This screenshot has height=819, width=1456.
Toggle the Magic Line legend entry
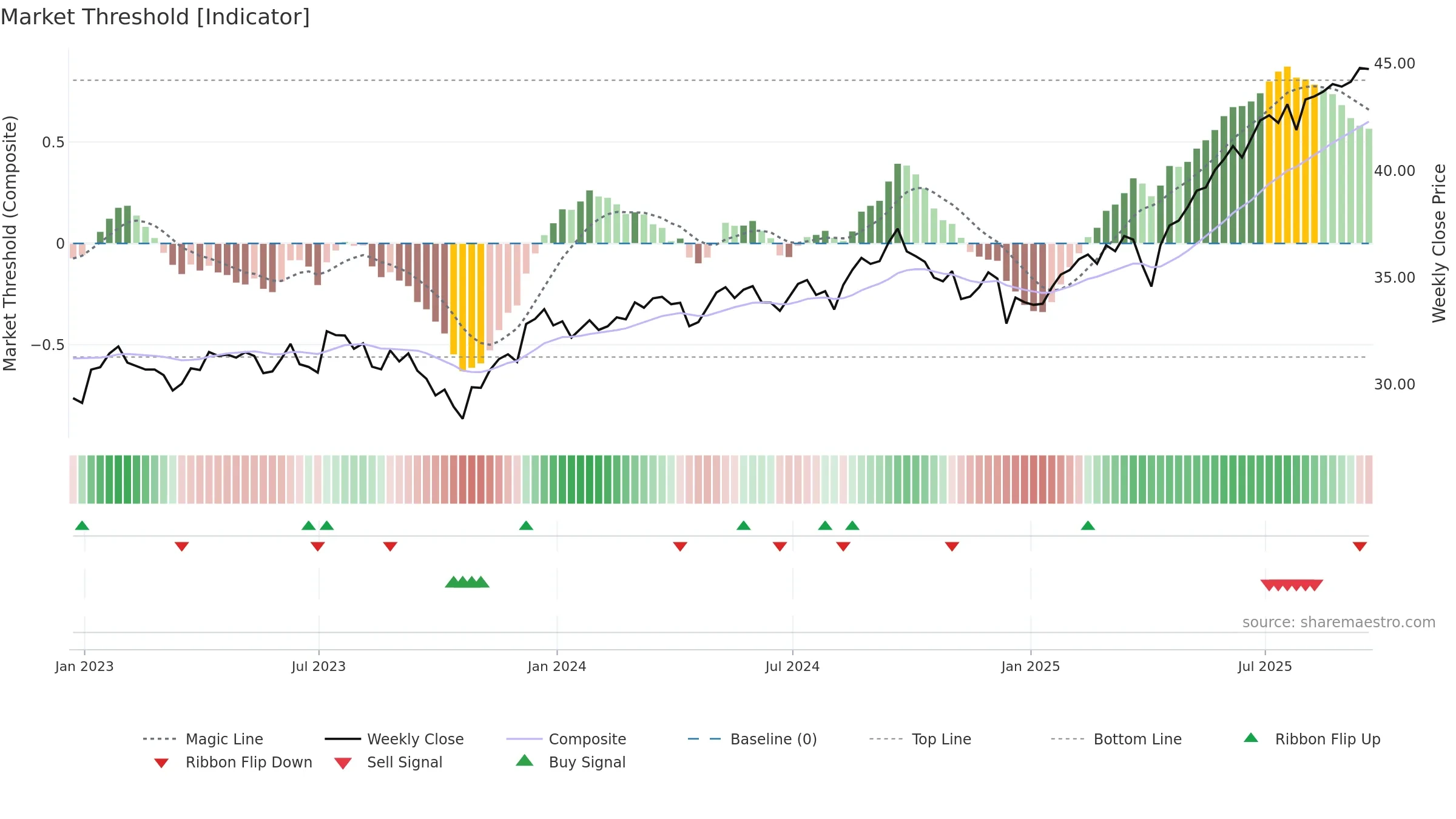(x=203, y=739)
